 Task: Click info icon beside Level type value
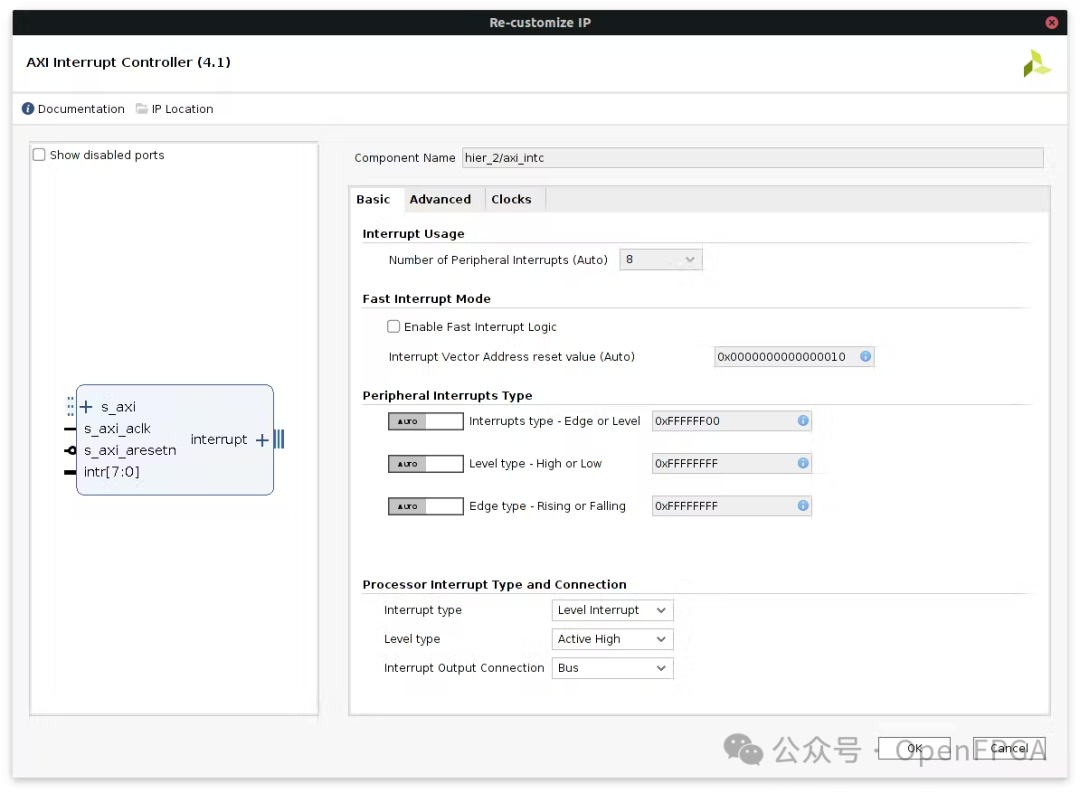pos(803,464)
